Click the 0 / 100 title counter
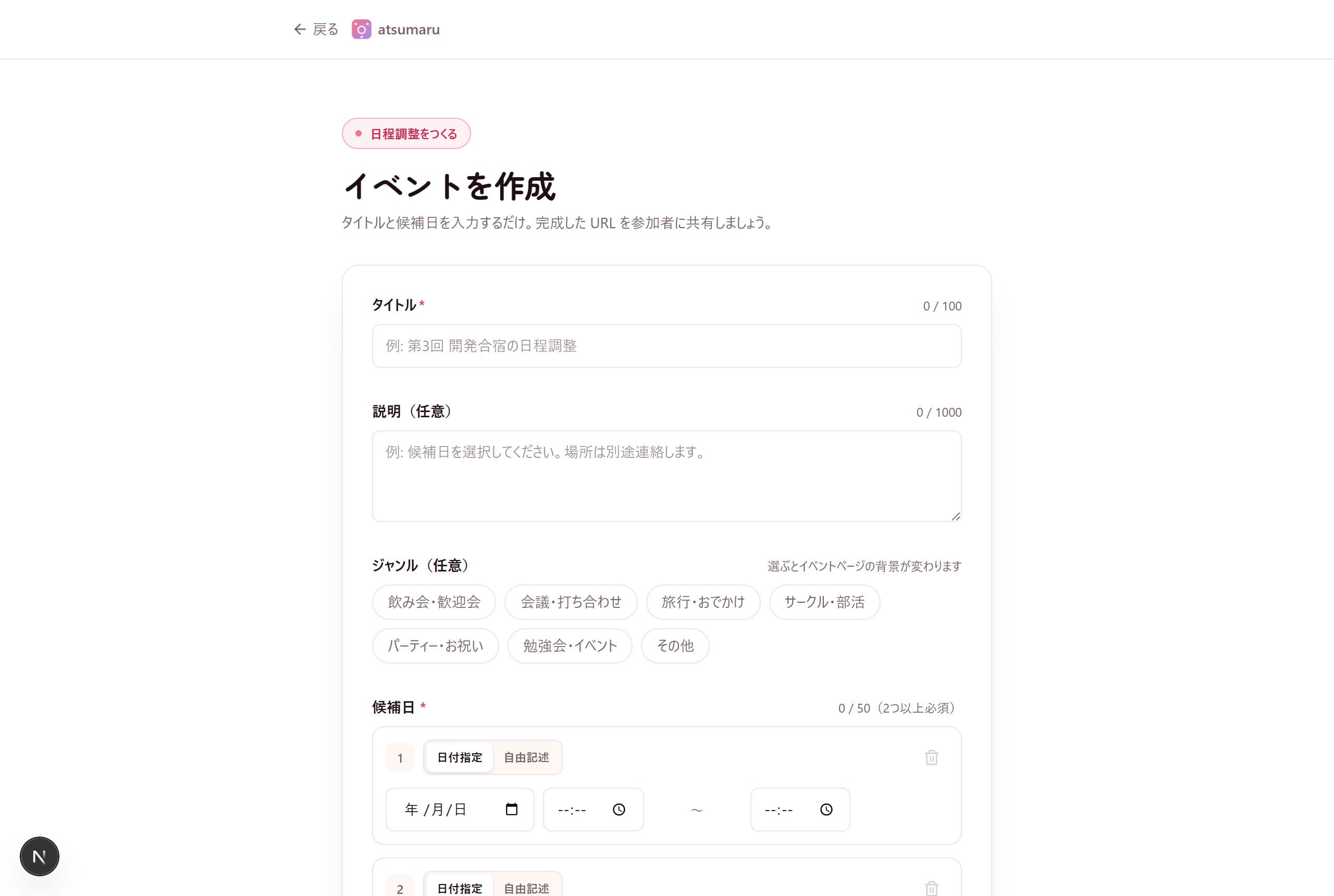 [942, 306]
